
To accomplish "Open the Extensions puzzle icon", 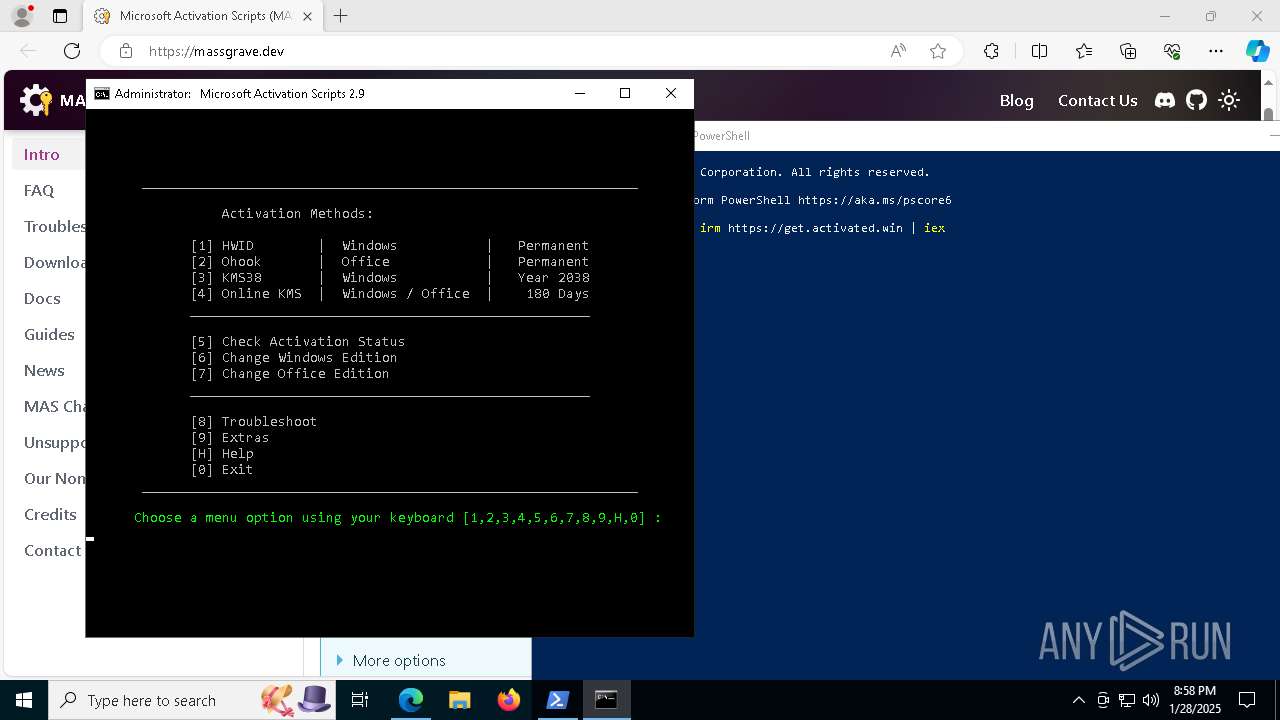I will (x=991, y=51).
